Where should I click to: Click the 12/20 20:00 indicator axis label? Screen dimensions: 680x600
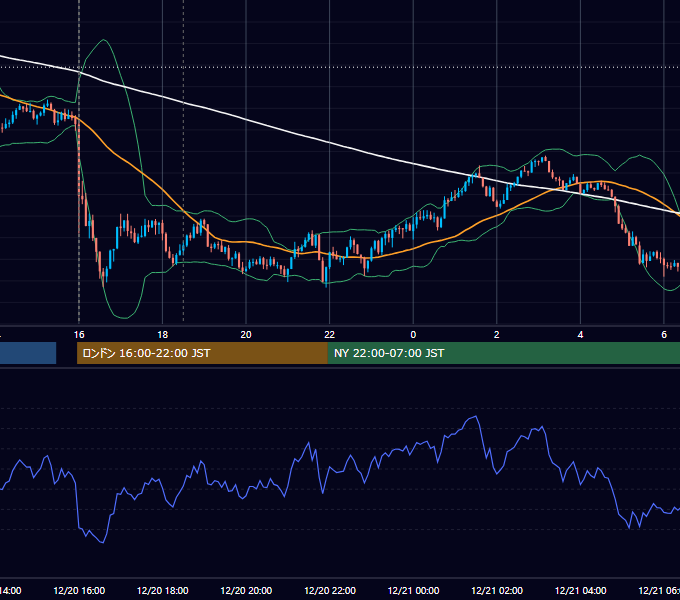pos(246,590)
